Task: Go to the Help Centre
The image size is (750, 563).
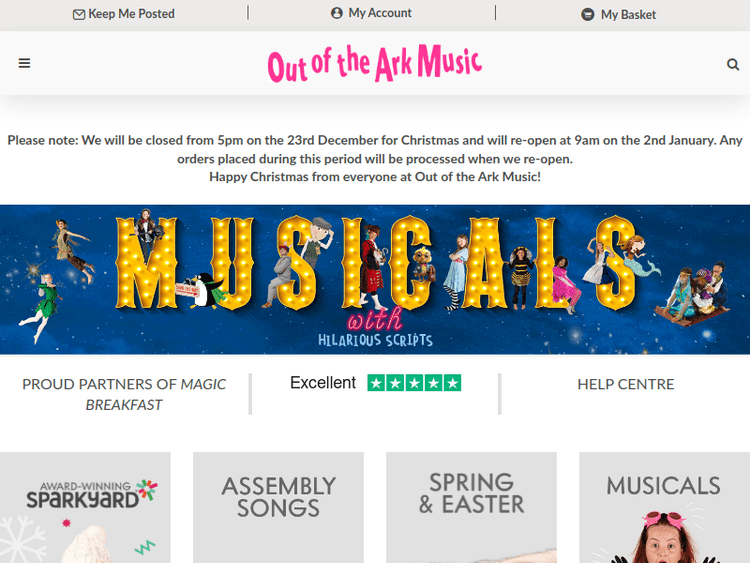Action: click(x=625, y=384)
